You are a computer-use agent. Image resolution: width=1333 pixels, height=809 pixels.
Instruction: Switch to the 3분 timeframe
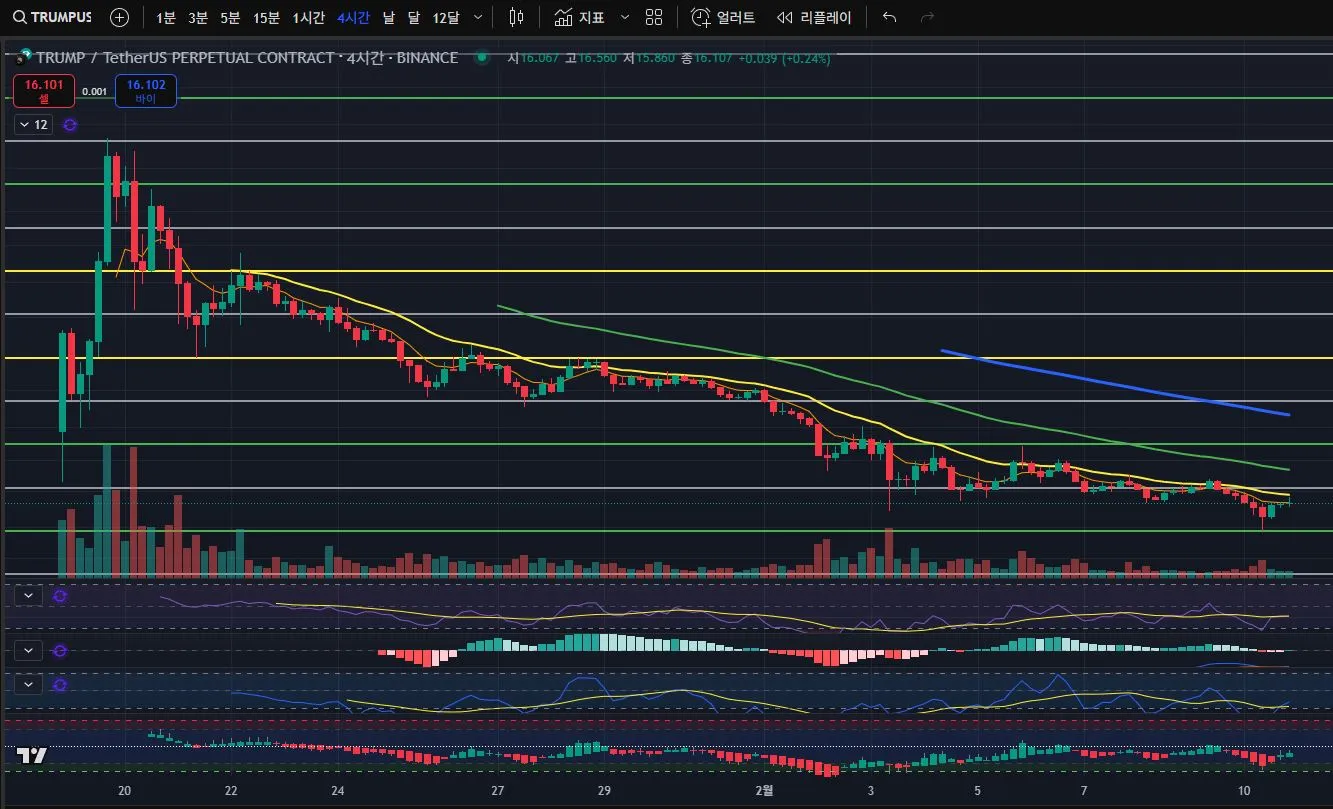[x=198, y=17]
